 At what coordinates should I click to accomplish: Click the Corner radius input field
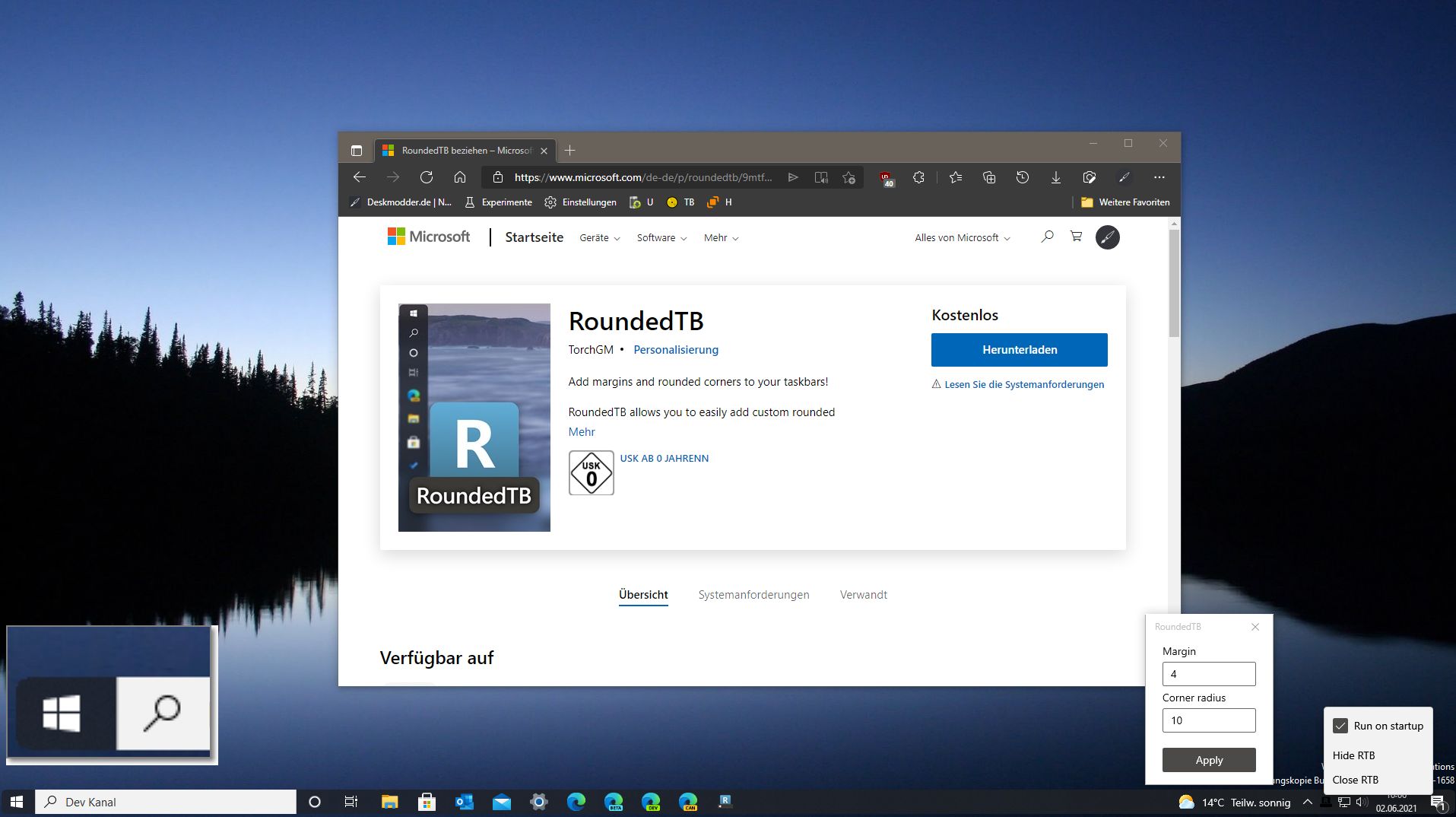1208,720
